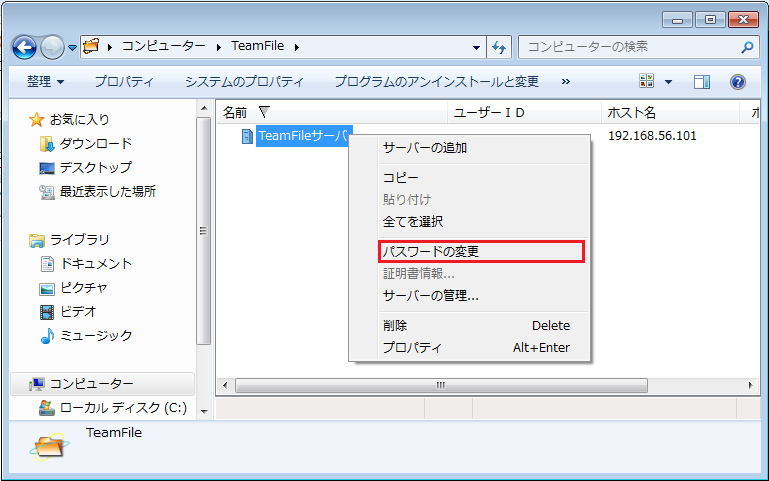Open Downloads folder in favorites
Image resolution: width=769 pixels, height=481 pixels.
click(95, 143)
